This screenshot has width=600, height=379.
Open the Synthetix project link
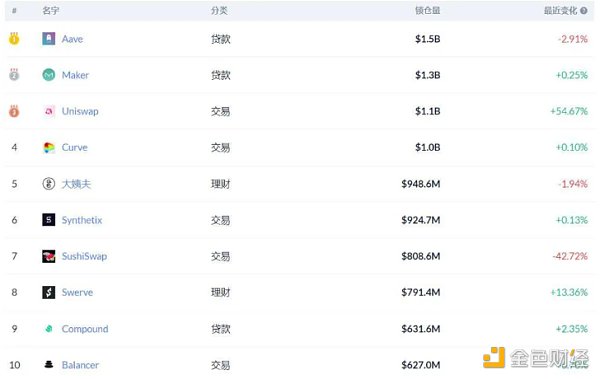pos(82,220)
